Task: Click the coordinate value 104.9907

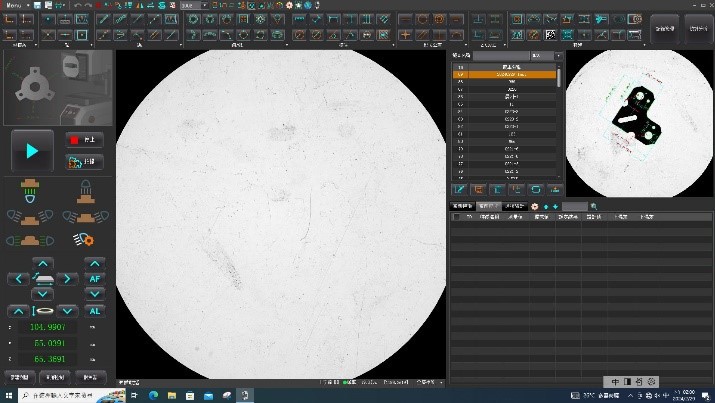Action: pyautogui.click(x=47, y=327)
